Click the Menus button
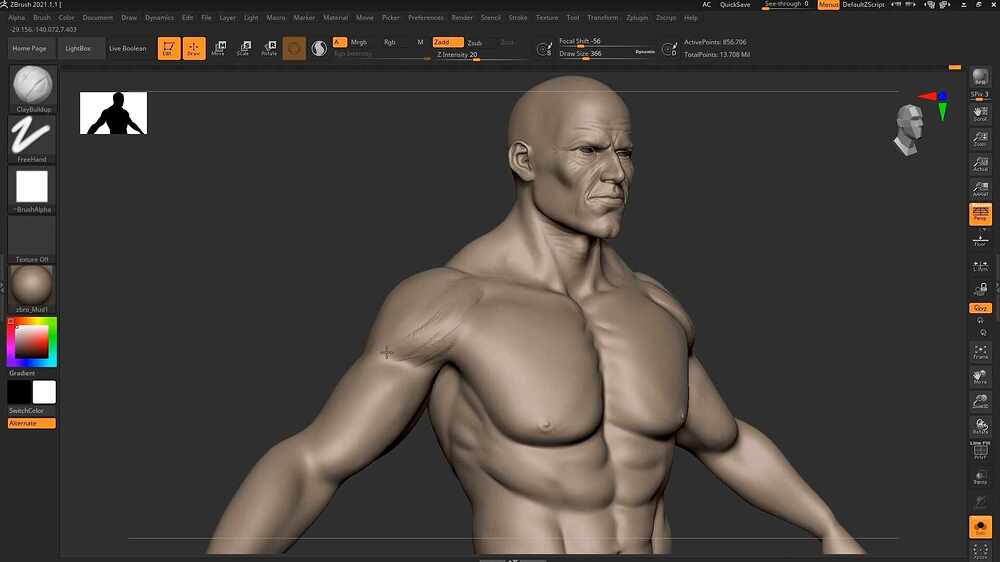The image size is (1000, 562). pyautogui.click(x=828, y=4)
